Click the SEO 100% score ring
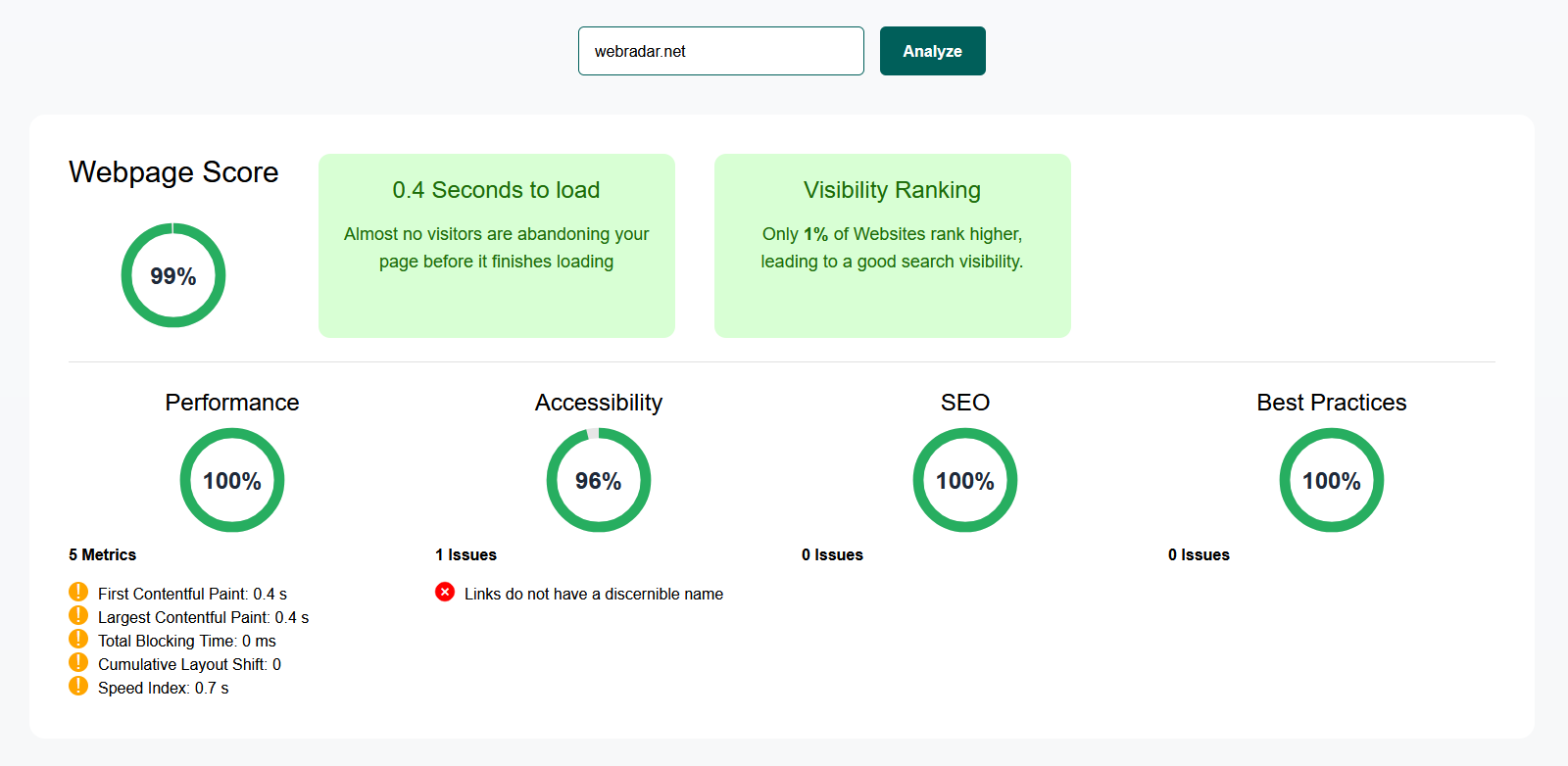1568x766 pixels. coord(965,480)
